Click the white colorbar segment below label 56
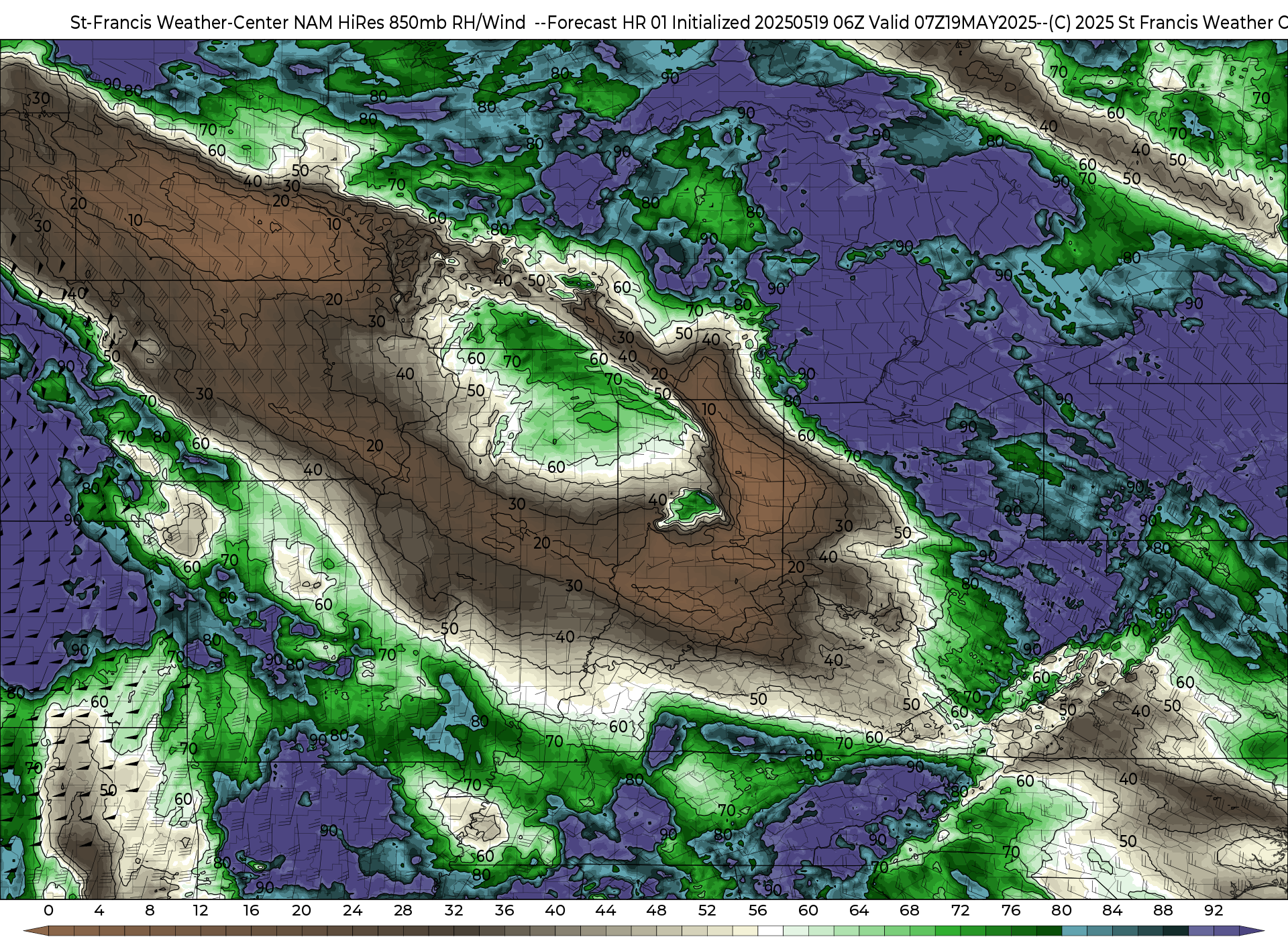 (x=770, y=931)
